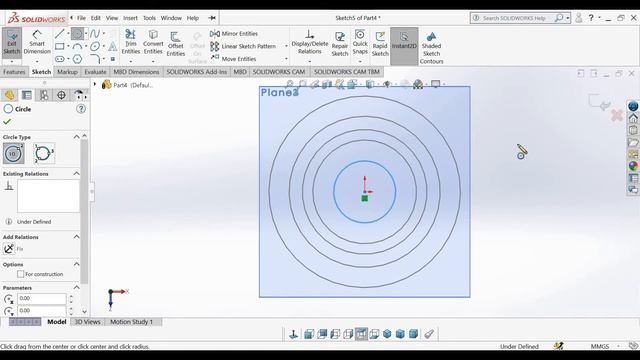This screenshot has width=640, height=360.
Task: Toggle Rapid Sketch mode
Action: point(380,44)
